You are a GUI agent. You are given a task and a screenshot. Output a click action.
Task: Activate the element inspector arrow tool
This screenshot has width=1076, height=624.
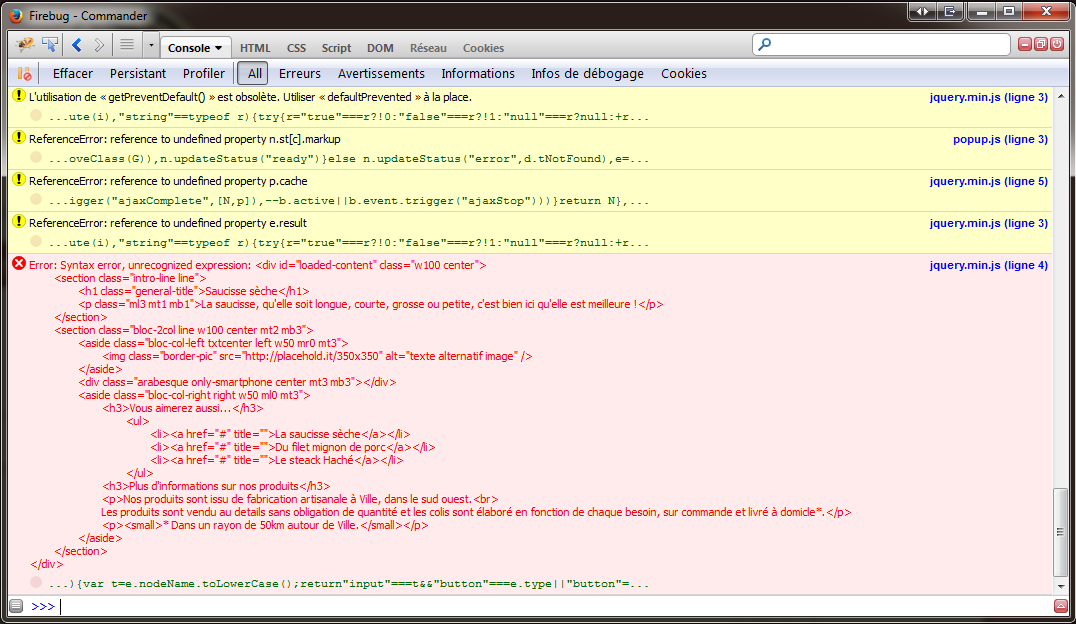point(50,45)
